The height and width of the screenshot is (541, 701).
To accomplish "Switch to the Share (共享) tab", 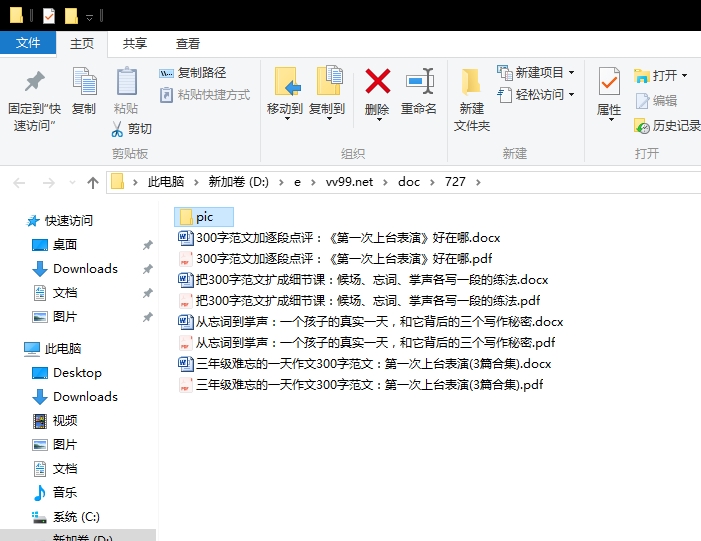I will tap(135, 43).
